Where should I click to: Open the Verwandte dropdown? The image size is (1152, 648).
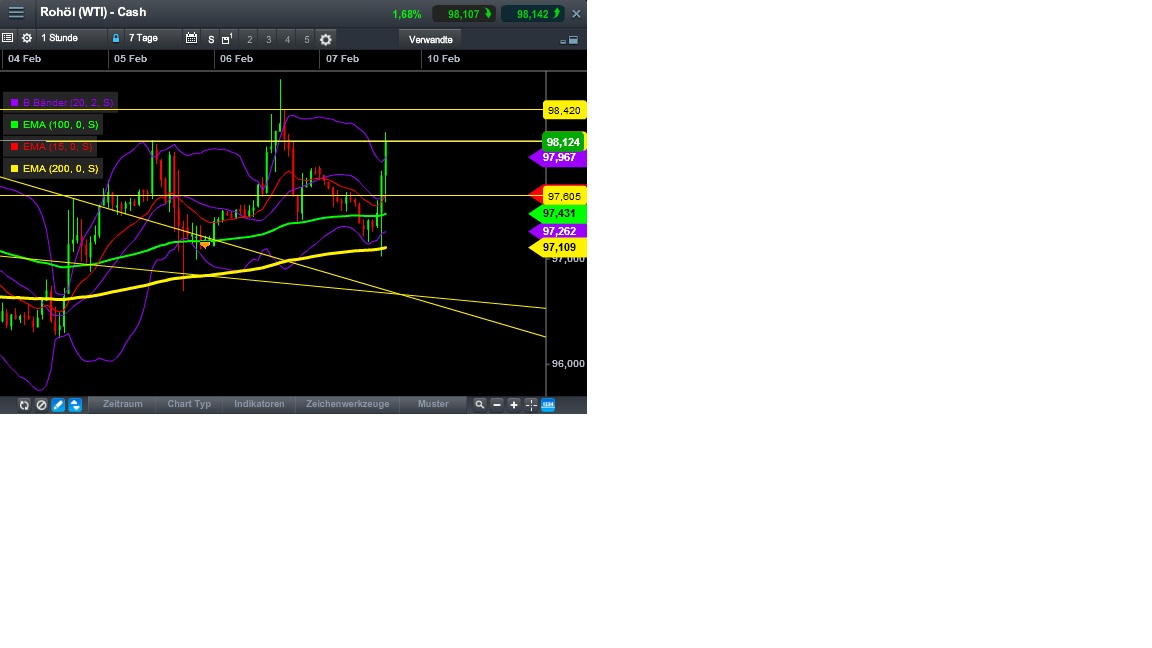(430, 39)
